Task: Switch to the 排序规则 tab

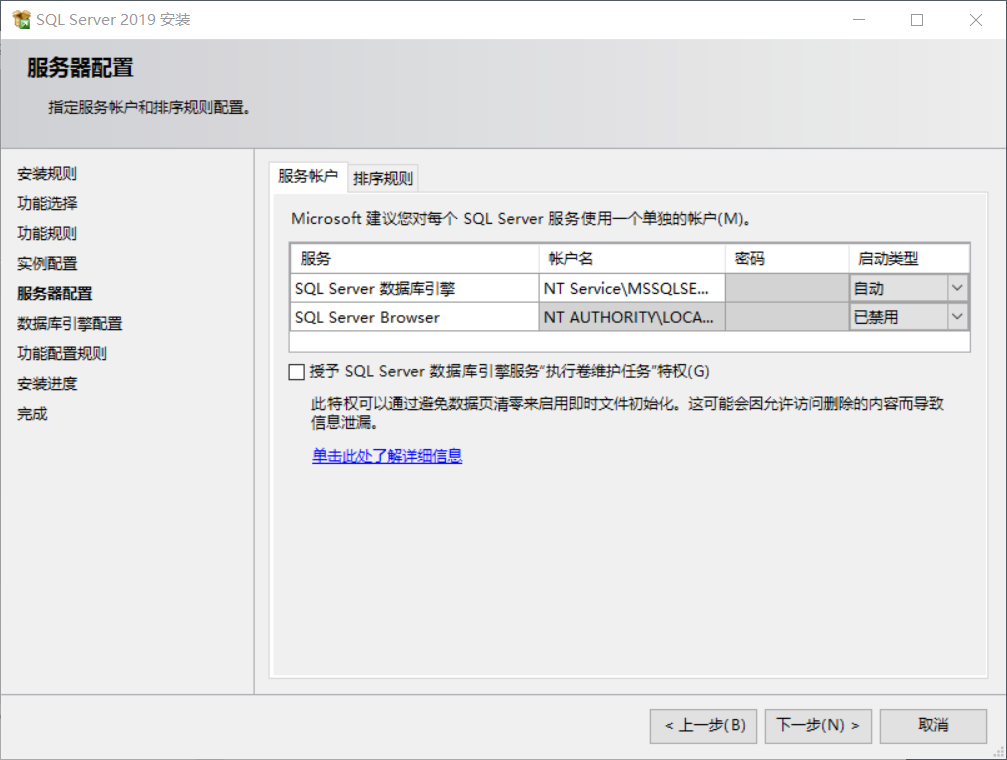Action: (383, 179)
